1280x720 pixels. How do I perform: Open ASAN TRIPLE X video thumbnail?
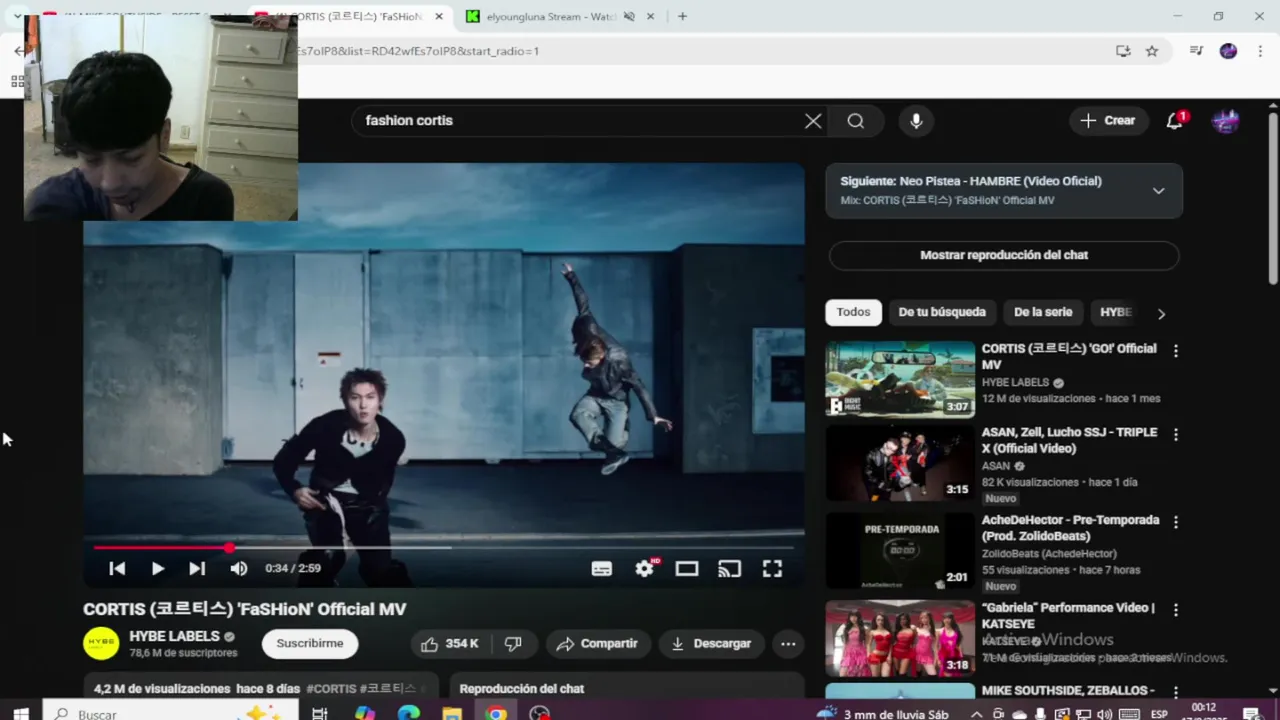click(900, 462)
